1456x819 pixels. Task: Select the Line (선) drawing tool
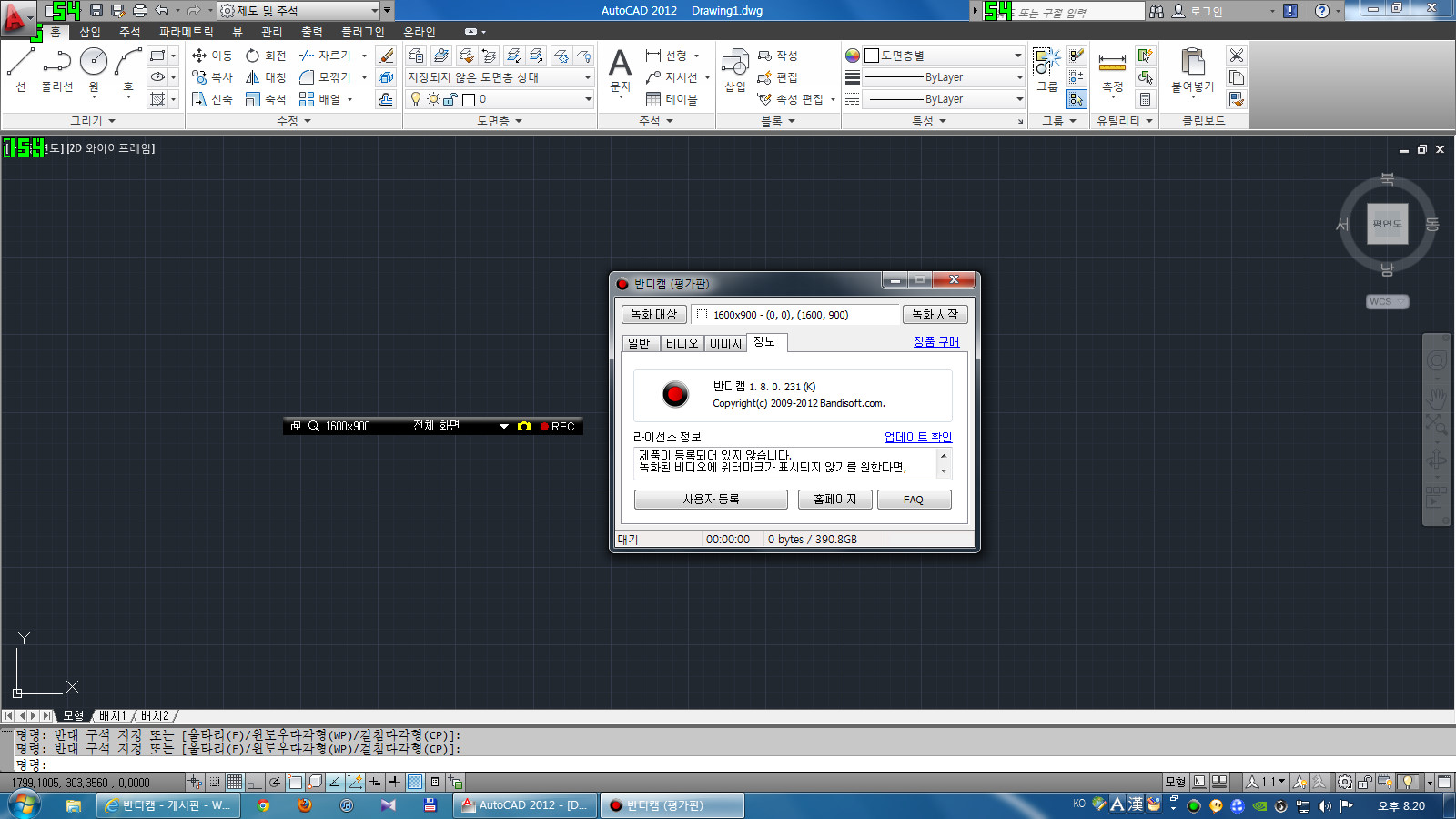(21, 71)
